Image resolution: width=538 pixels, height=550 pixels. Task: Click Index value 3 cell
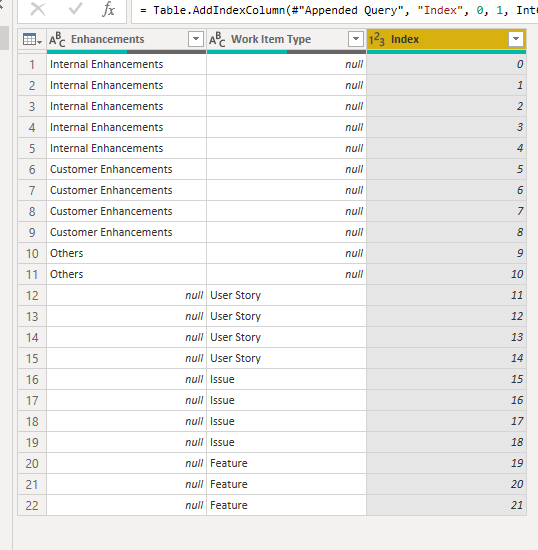[x=446, y=127]
